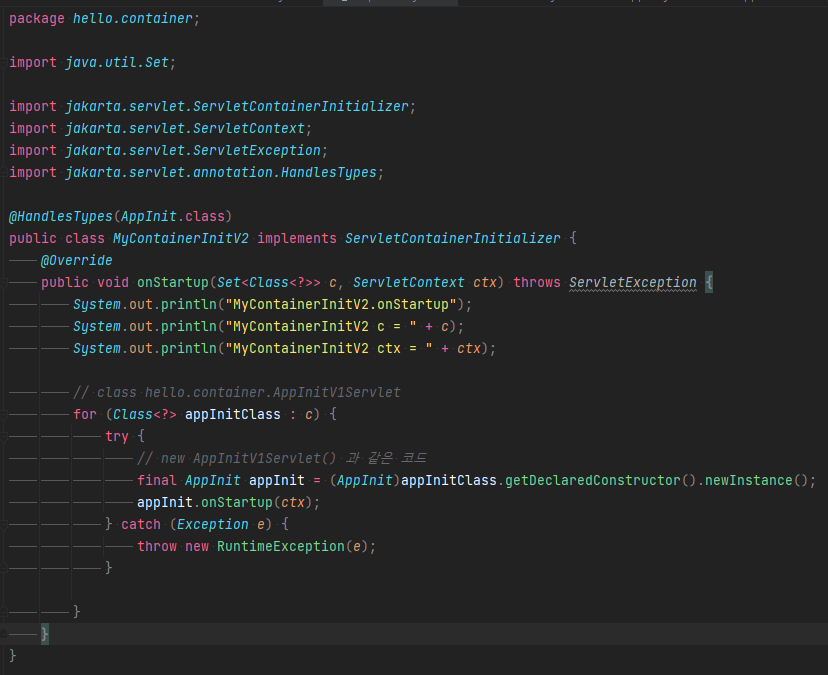Screen dimensions: 828x675
Task: Click the "MyContainerInitV2 c = " string literal
Action: (x=321, y=326)
